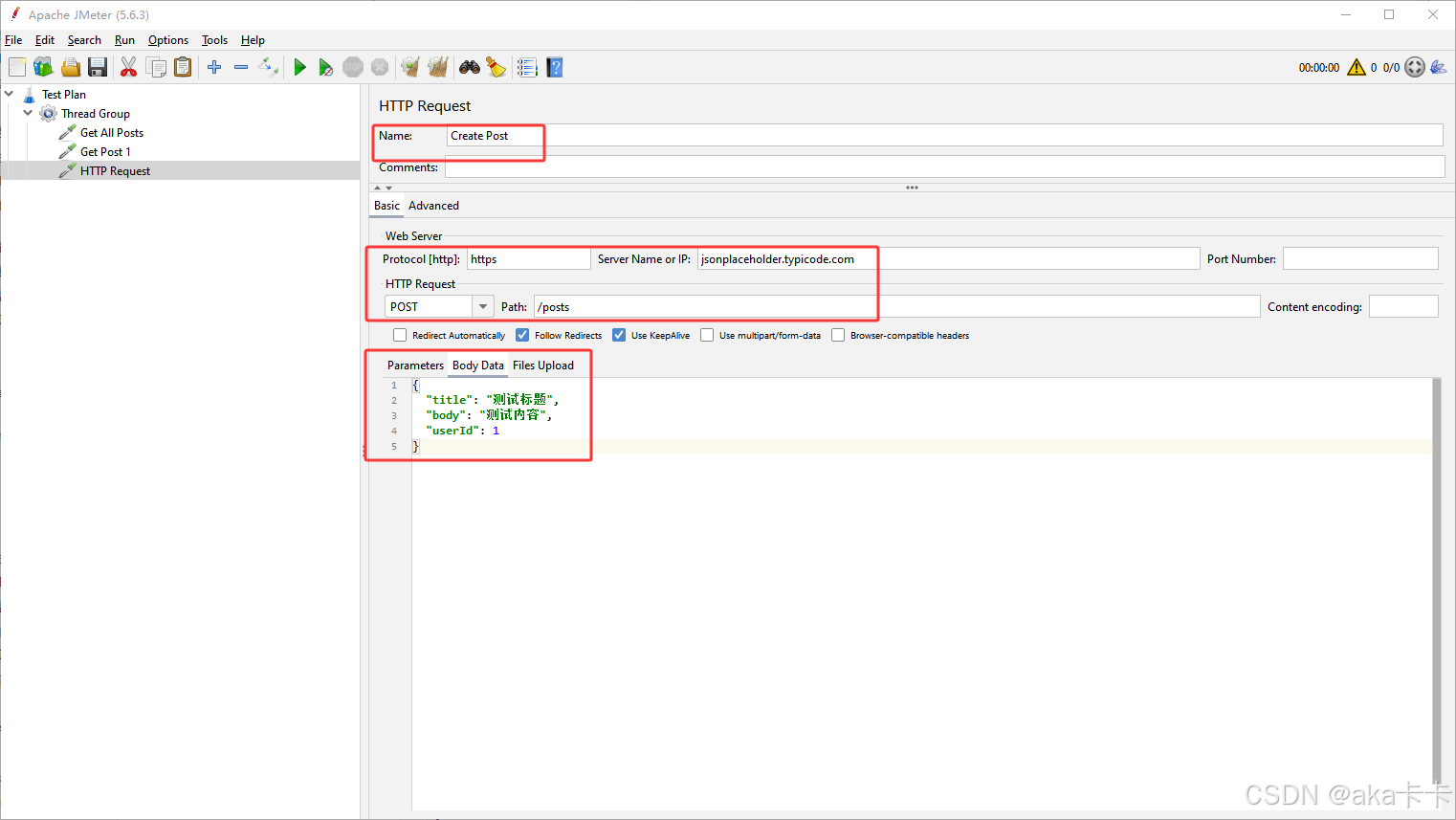Click the remote engine status icon

[x=1415, y=67]
